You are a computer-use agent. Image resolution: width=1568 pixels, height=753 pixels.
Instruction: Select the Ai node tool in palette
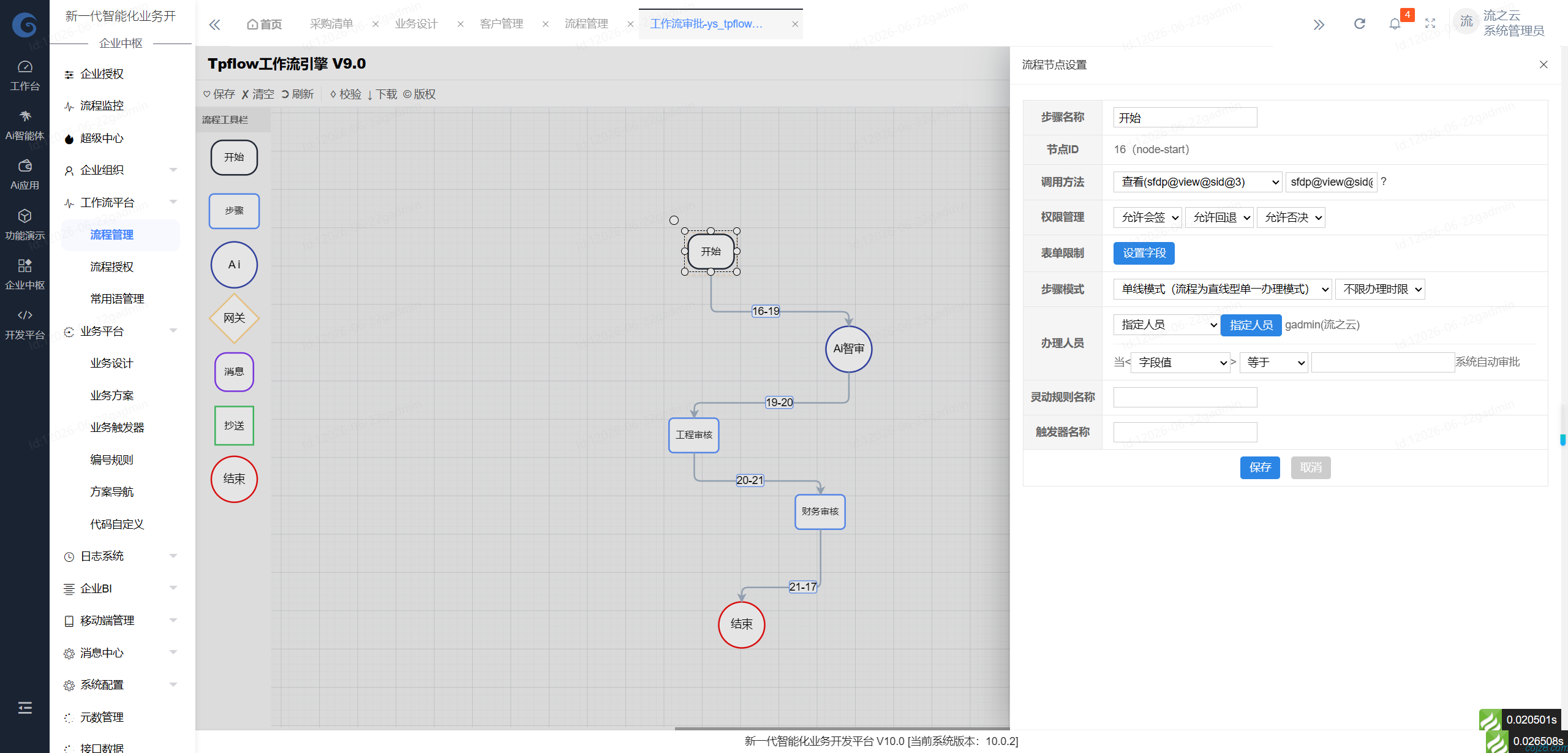point(234,265)
